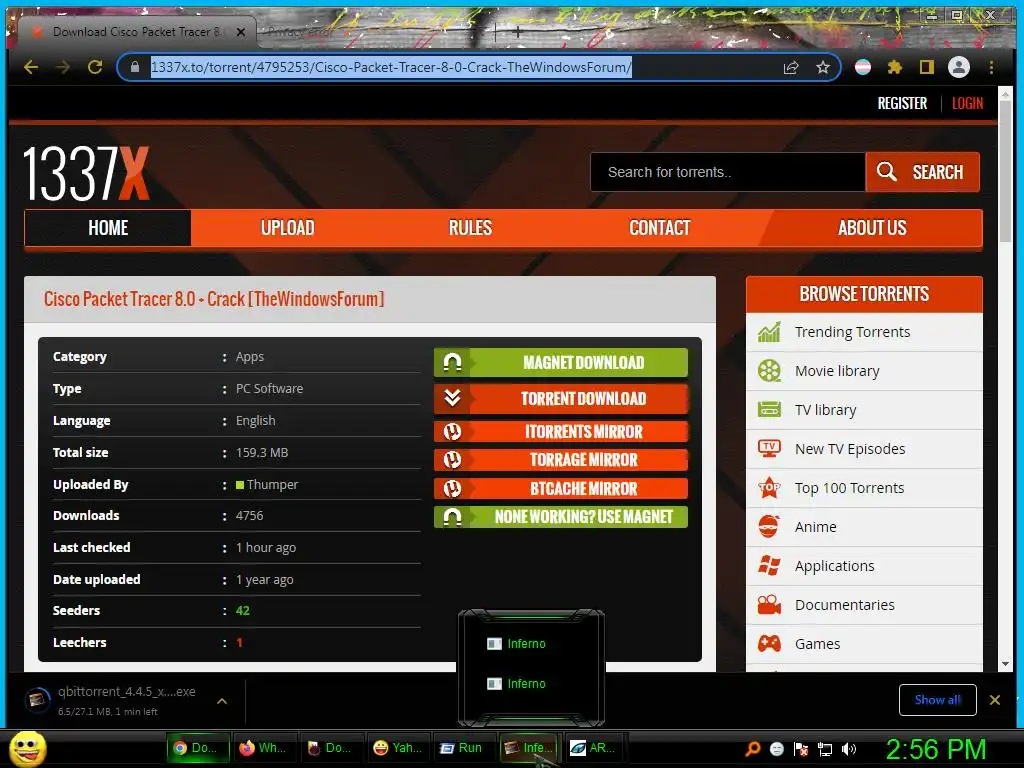Viewport: 1024px width, 768px height.
Task: Click Show all downloads button
Action: (937, 700)
